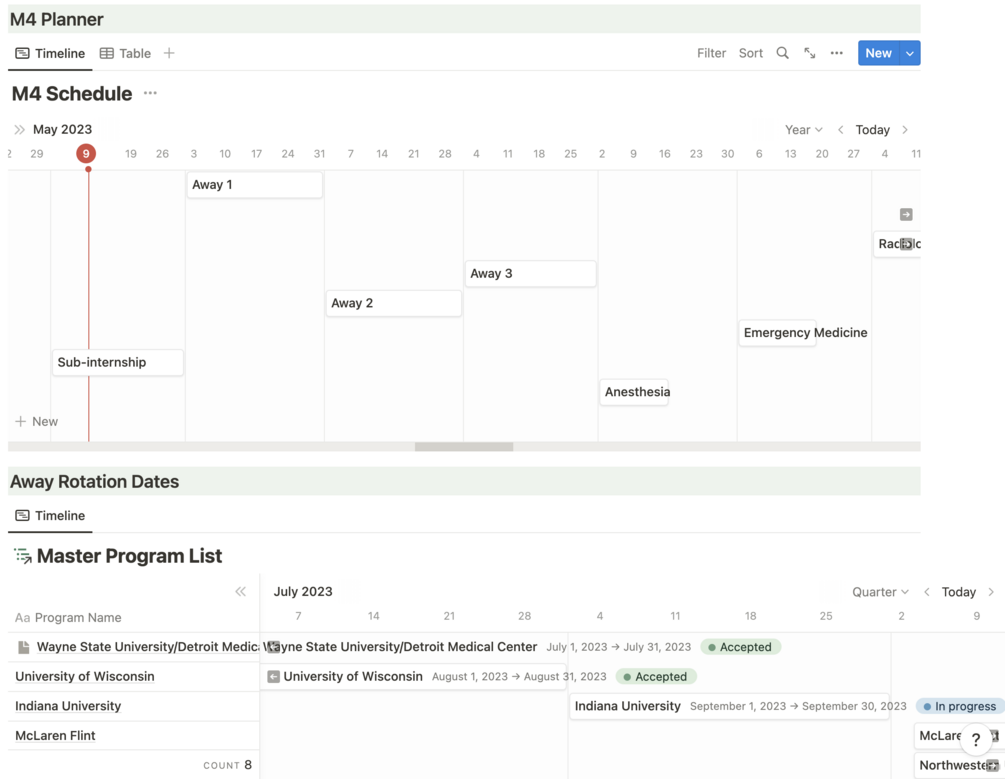Open the Quarter timescale dropdown

880,592
